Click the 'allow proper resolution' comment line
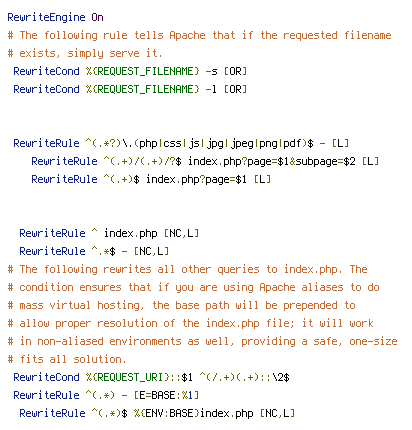 191,323
